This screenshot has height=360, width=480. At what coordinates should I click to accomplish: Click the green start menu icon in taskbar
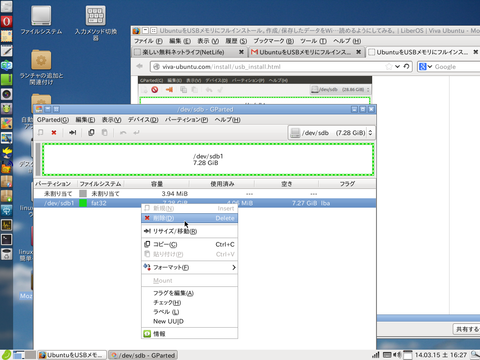click(6, 355)
